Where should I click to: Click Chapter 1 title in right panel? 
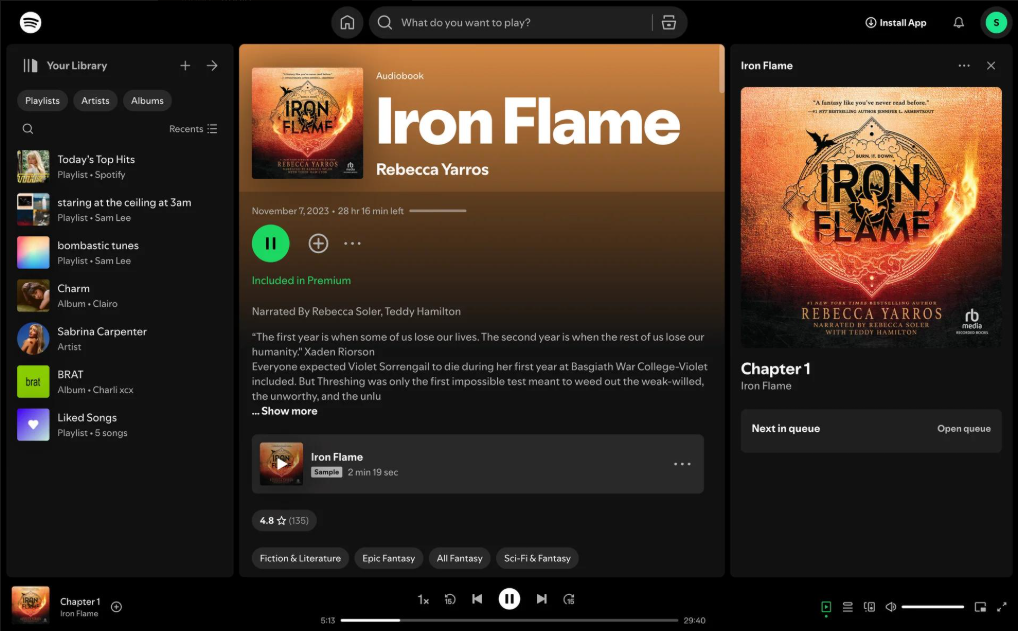tap(776, 369)
